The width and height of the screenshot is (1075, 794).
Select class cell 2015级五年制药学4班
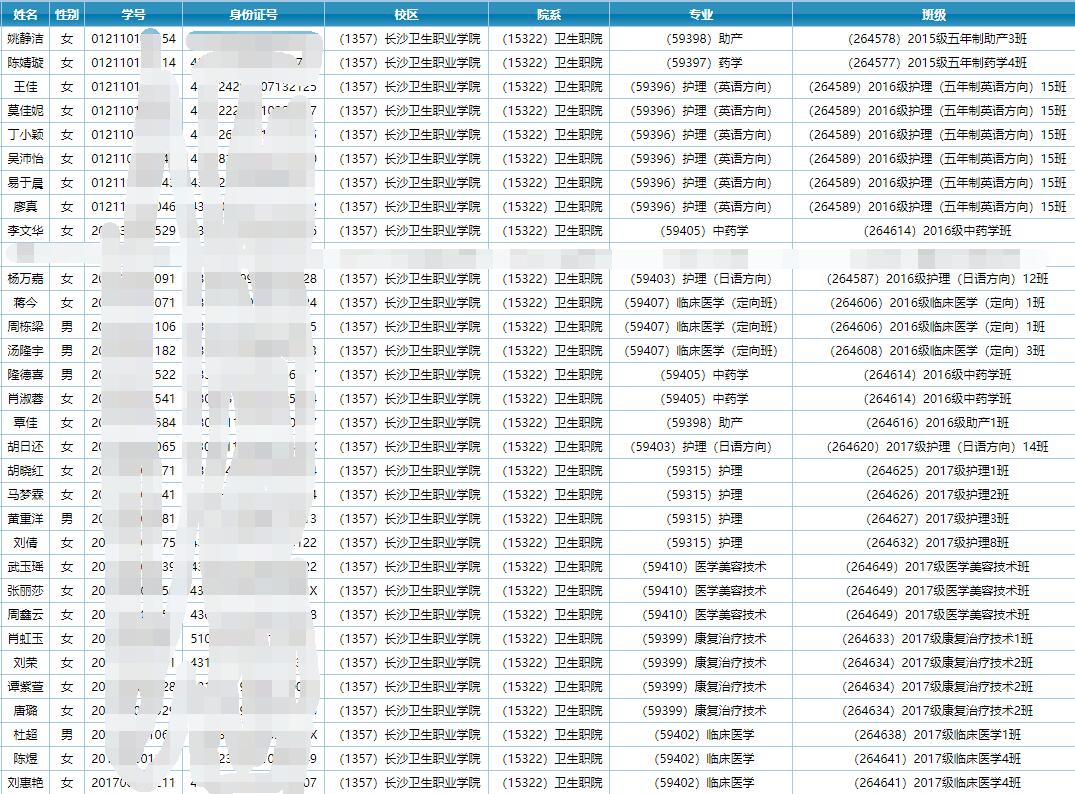(933, 63)
